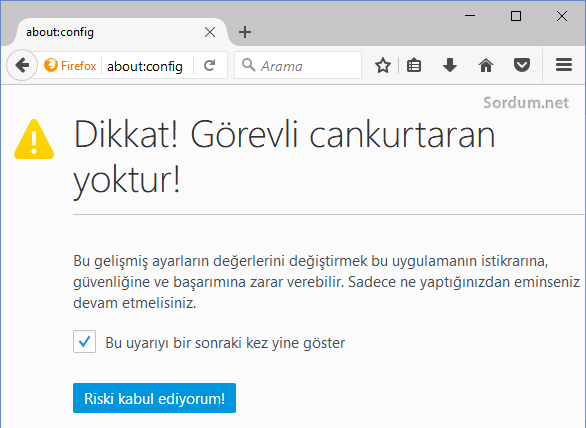Viewport: 586px width, 428px height.
Task: Open a new tab with plus button
Action: tap(245, 32)
